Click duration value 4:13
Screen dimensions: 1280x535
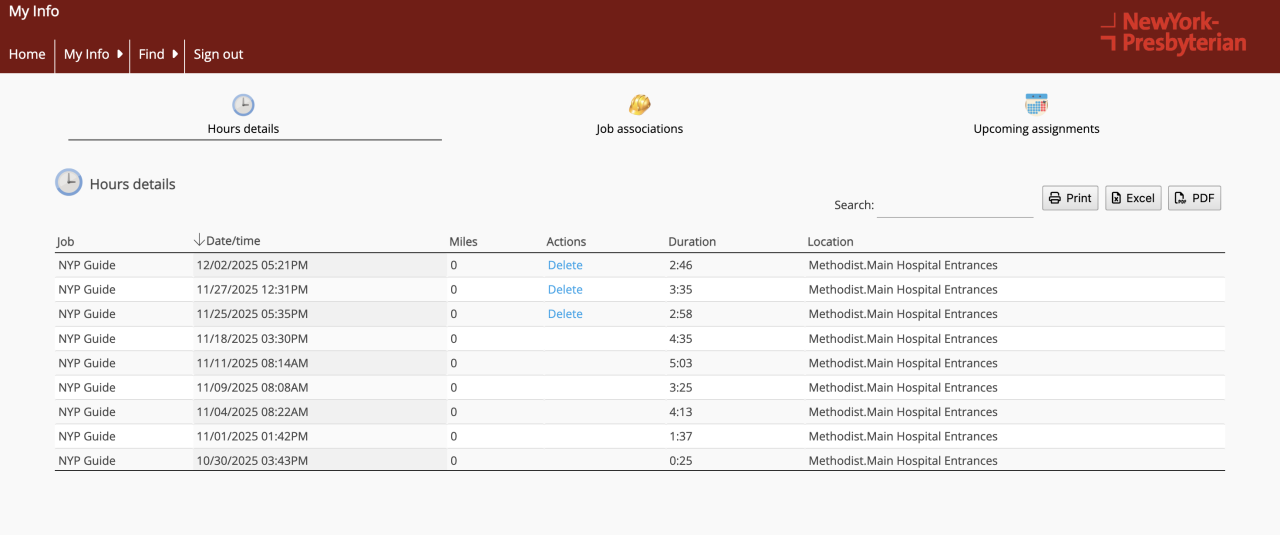point(681,412)
